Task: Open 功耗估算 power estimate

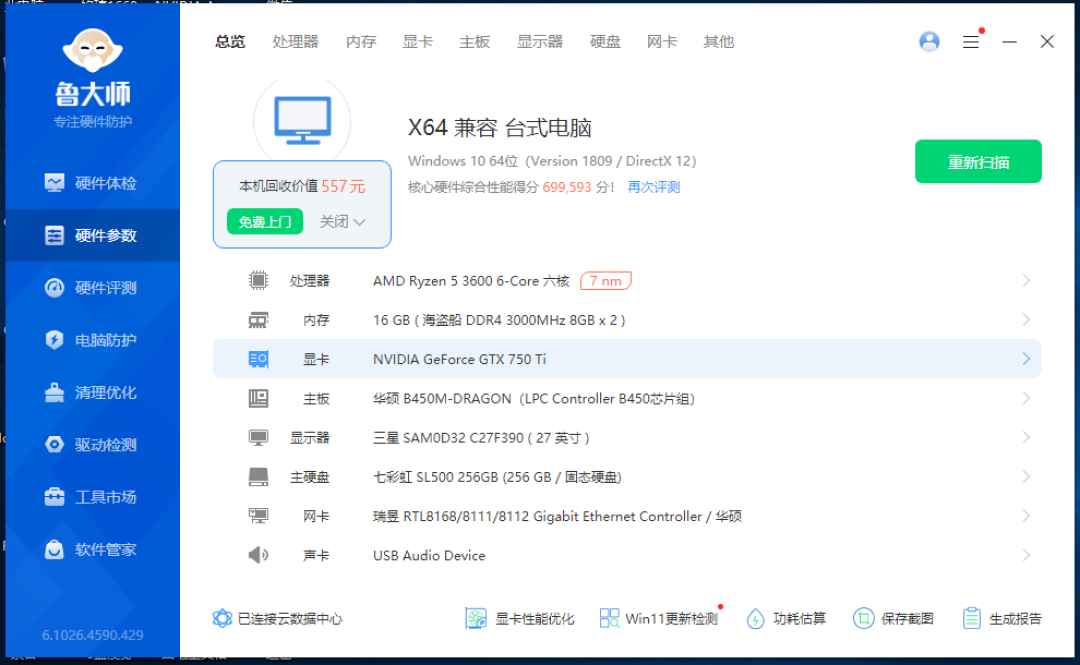Action: pyautogui.click(x=787, y=619)
